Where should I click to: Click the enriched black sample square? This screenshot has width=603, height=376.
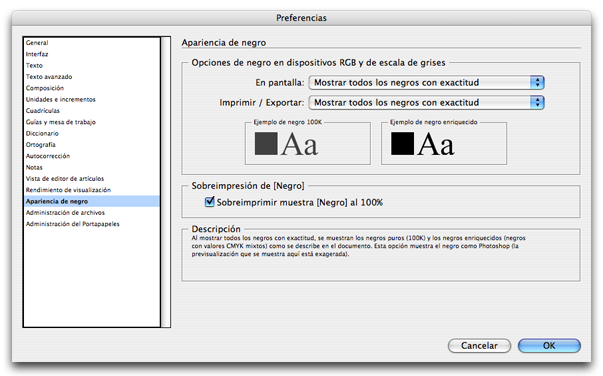(402, 144)
